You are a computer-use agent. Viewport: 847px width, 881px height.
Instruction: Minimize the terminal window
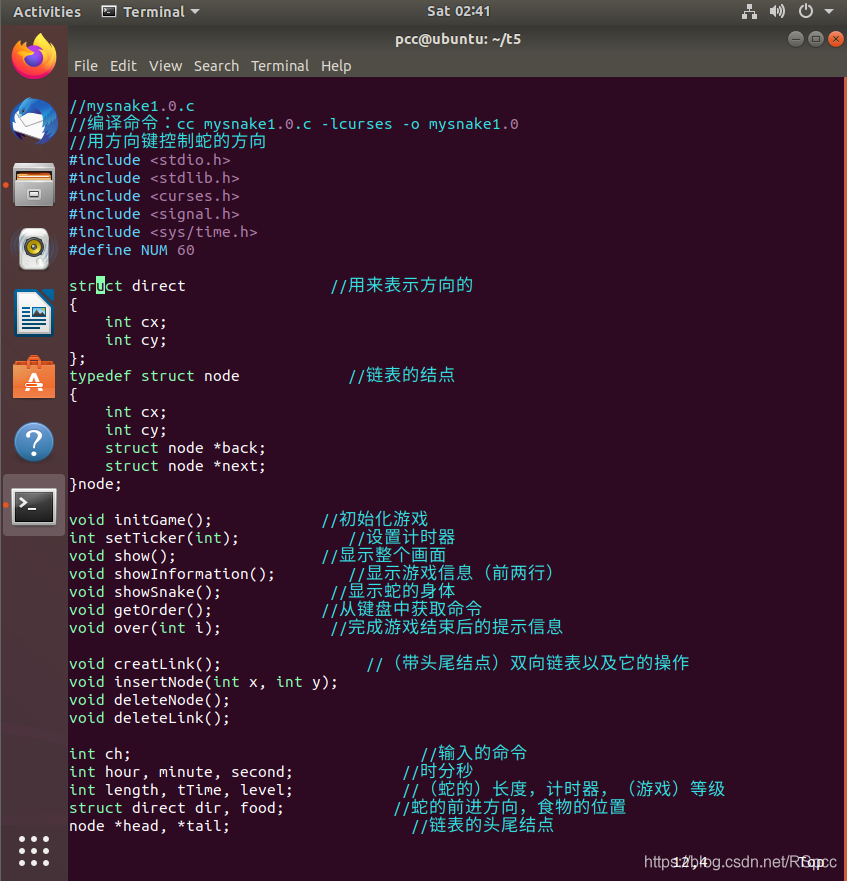pos(795,39)
